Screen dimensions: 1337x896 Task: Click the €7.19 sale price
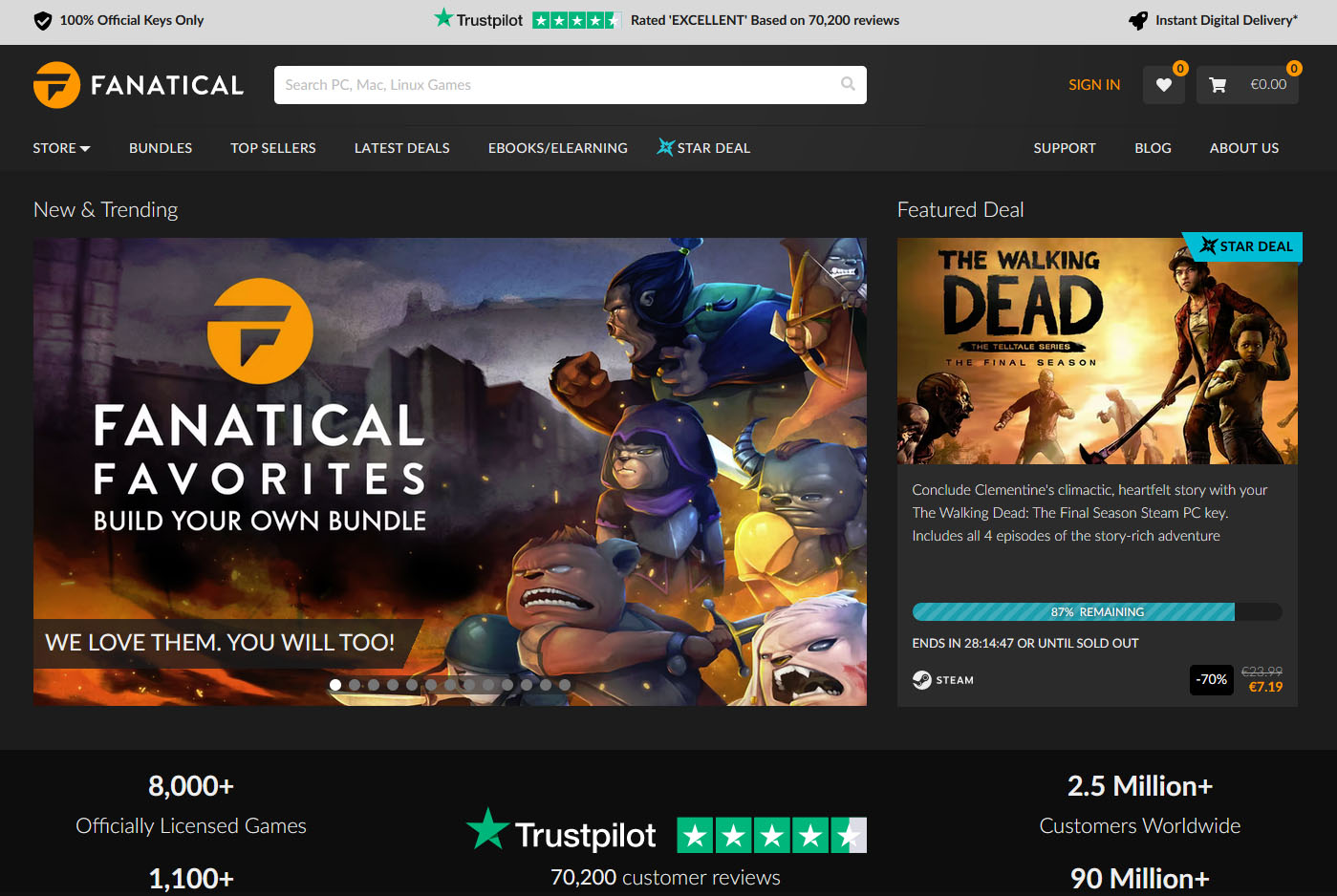(1265, 687)
